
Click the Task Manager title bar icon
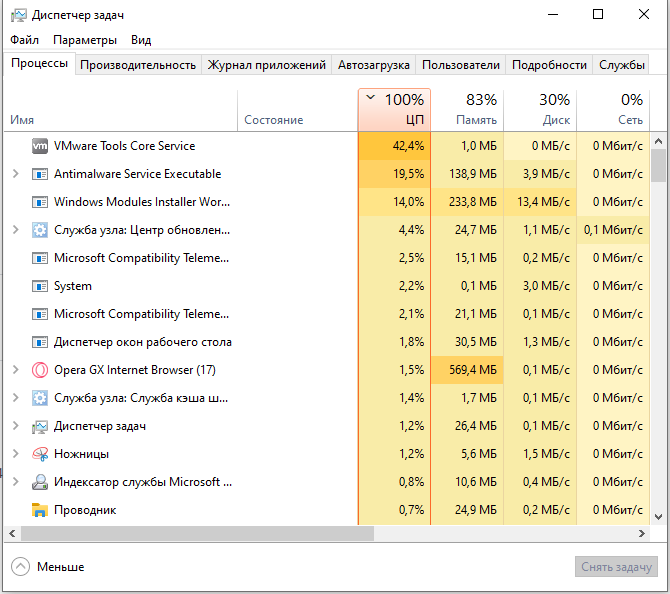point(18,15)
